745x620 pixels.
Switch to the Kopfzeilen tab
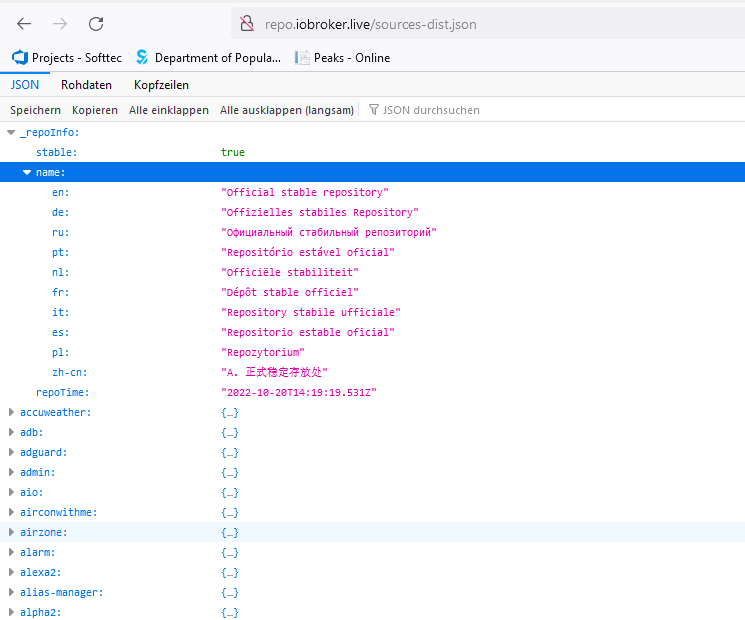162,85
